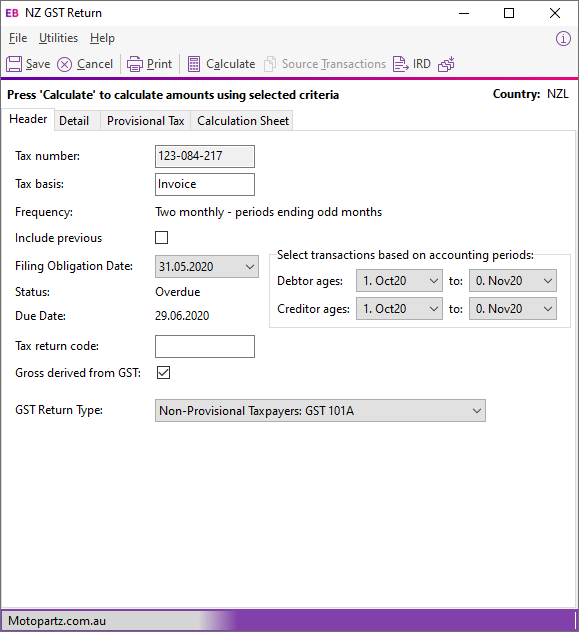Click the EB application logo icon
This screenshot has width=579, height=632.
pos(12,13)
